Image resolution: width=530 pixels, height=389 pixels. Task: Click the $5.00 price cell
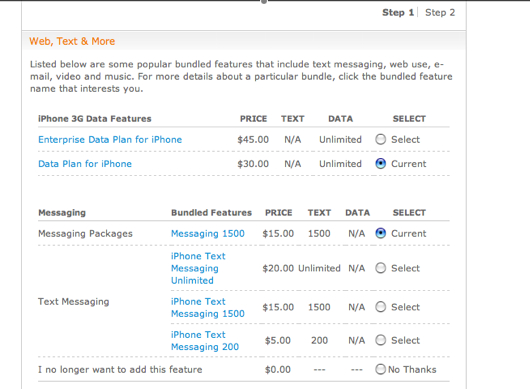point(278,340)
